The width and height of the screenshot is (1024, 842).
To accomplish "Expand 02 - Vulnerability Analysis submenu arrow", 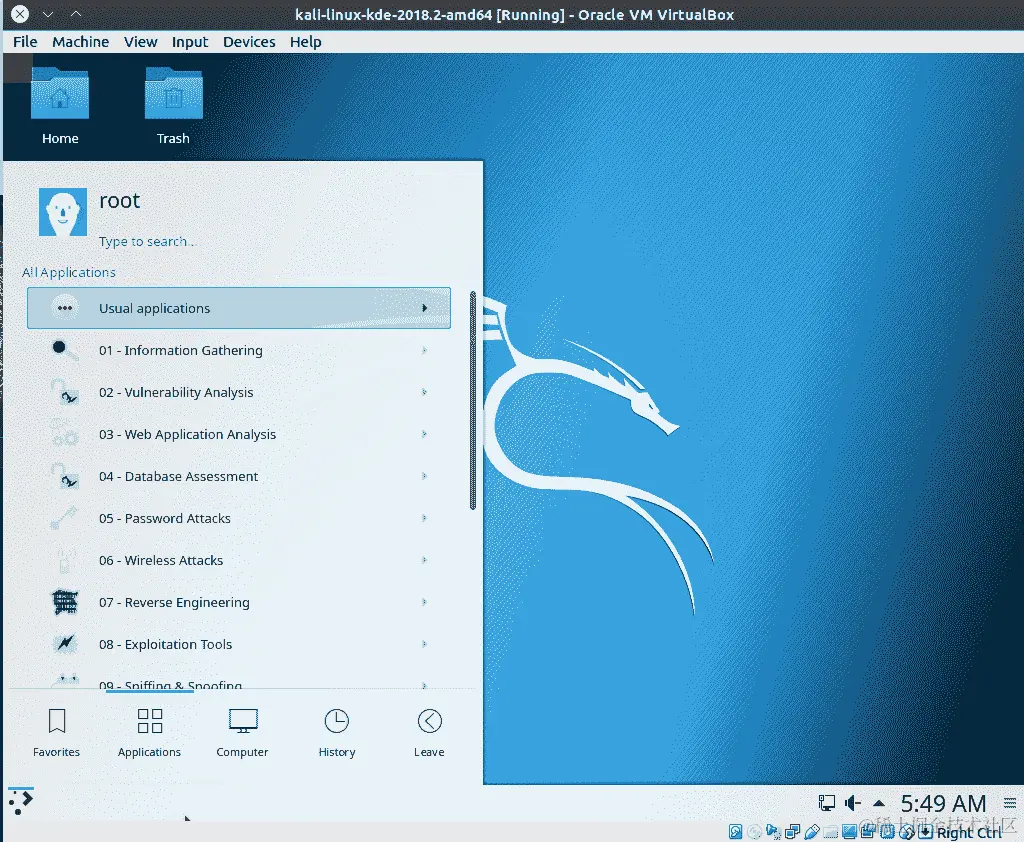I will (424, 392).
